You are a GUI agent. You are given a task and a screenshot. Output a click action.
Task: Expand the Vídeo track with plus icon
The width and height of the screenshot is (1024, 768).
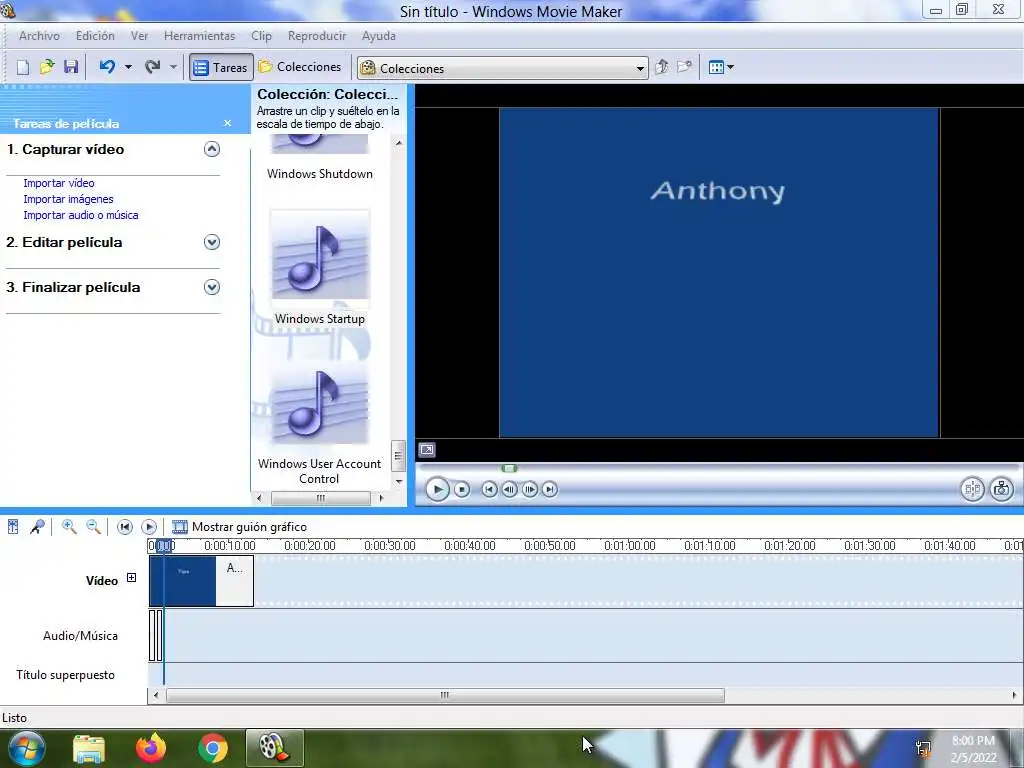point(131,578)
